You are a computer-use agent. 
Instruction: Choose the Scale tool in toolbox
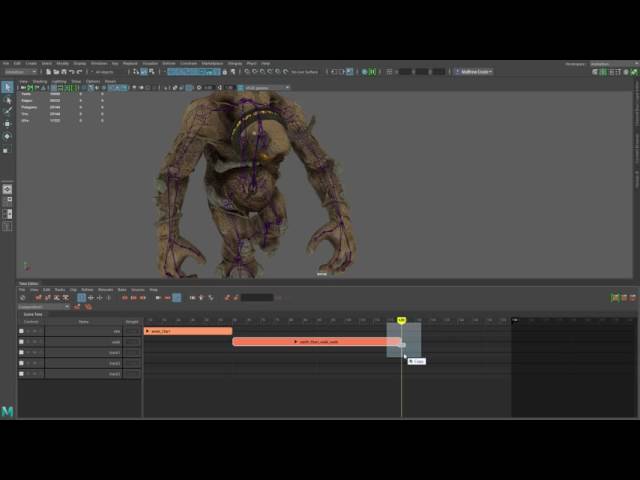click(x=6, y=150)
